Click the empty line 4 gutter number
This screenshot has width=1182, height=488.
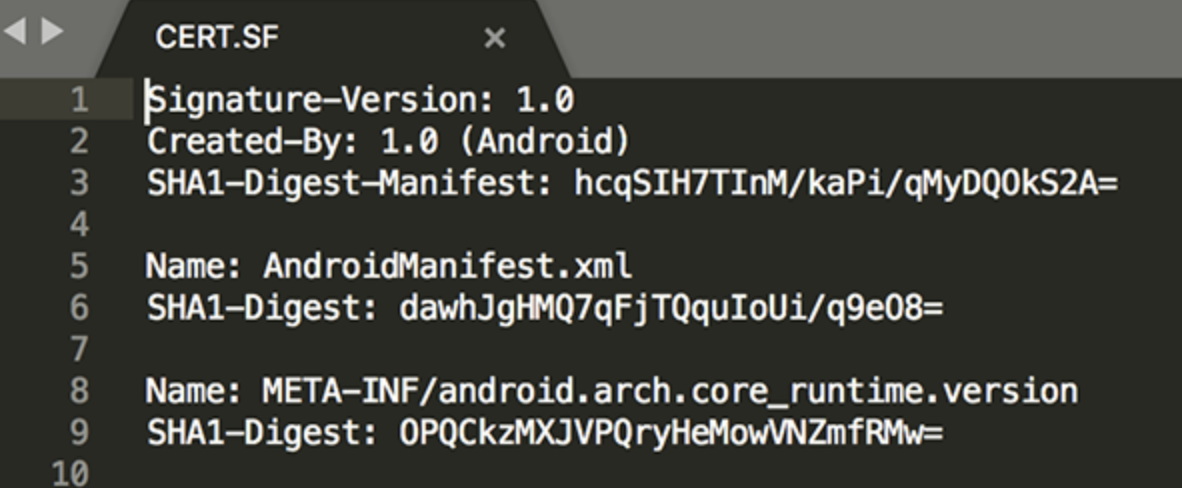78,225
